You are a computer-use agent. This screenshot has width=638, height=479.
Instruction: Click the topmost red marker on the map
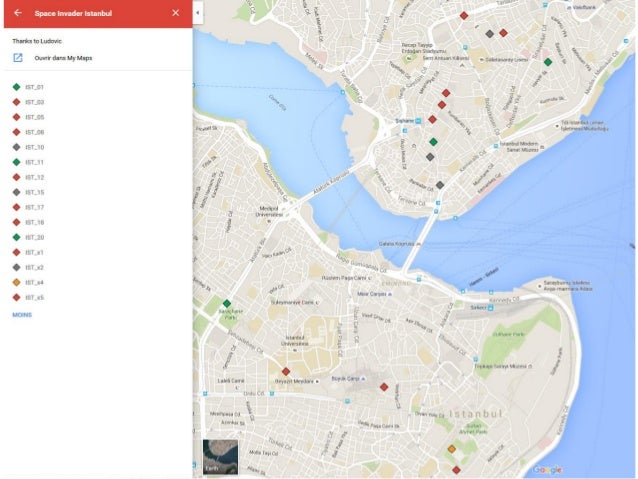click(463, 15)
